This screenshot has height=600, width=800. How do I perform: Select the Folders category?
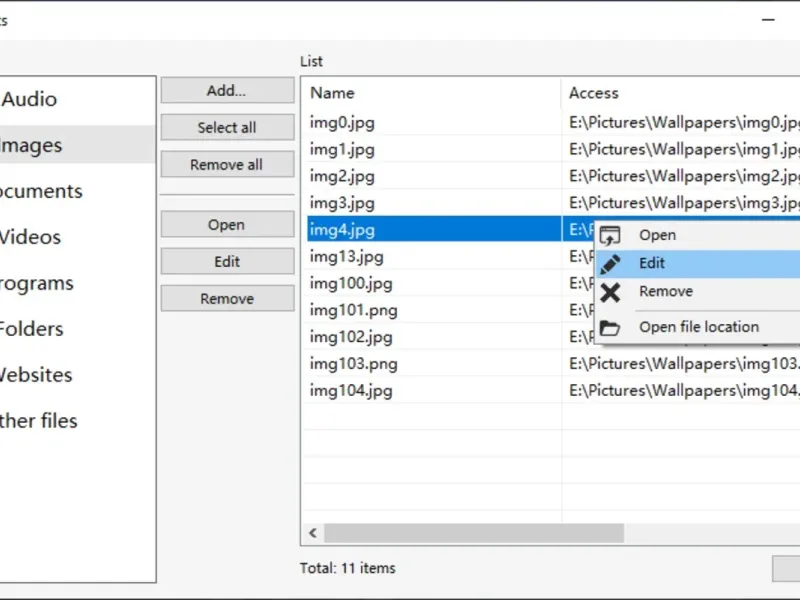[x=78, y=329]
